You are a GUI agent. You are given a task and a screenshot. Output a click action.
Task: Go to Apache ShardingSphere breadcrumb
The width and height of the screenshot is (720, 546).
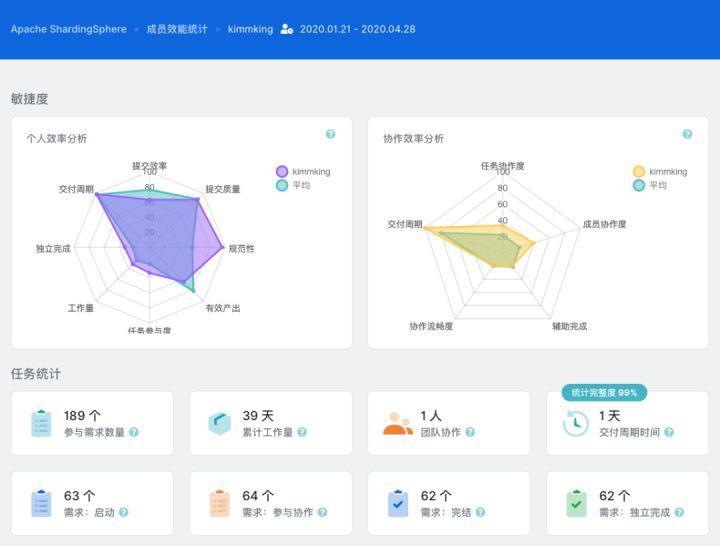click(x=69, y=29)
